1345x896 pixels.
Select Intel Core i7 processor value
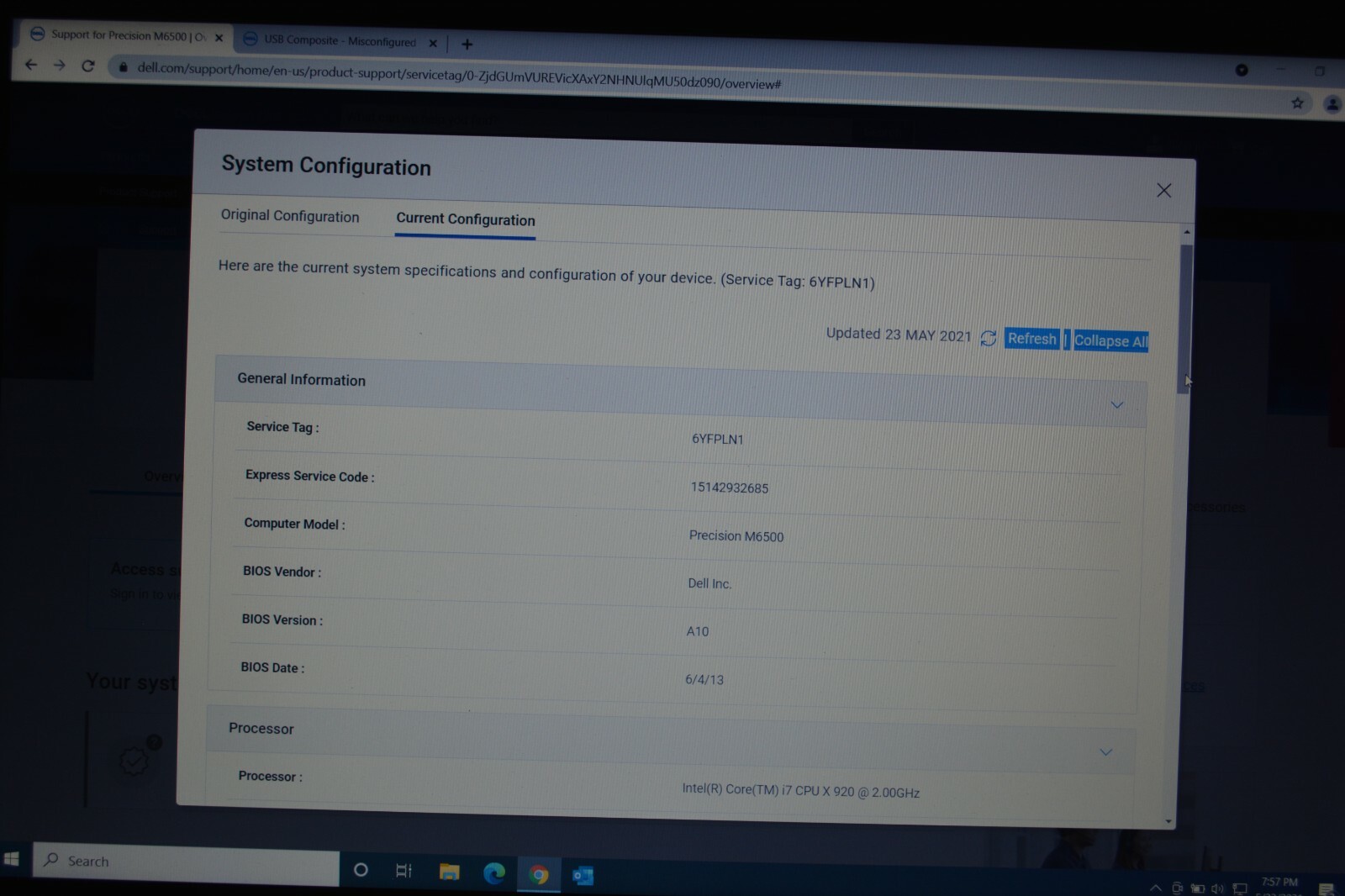point(801,791)
